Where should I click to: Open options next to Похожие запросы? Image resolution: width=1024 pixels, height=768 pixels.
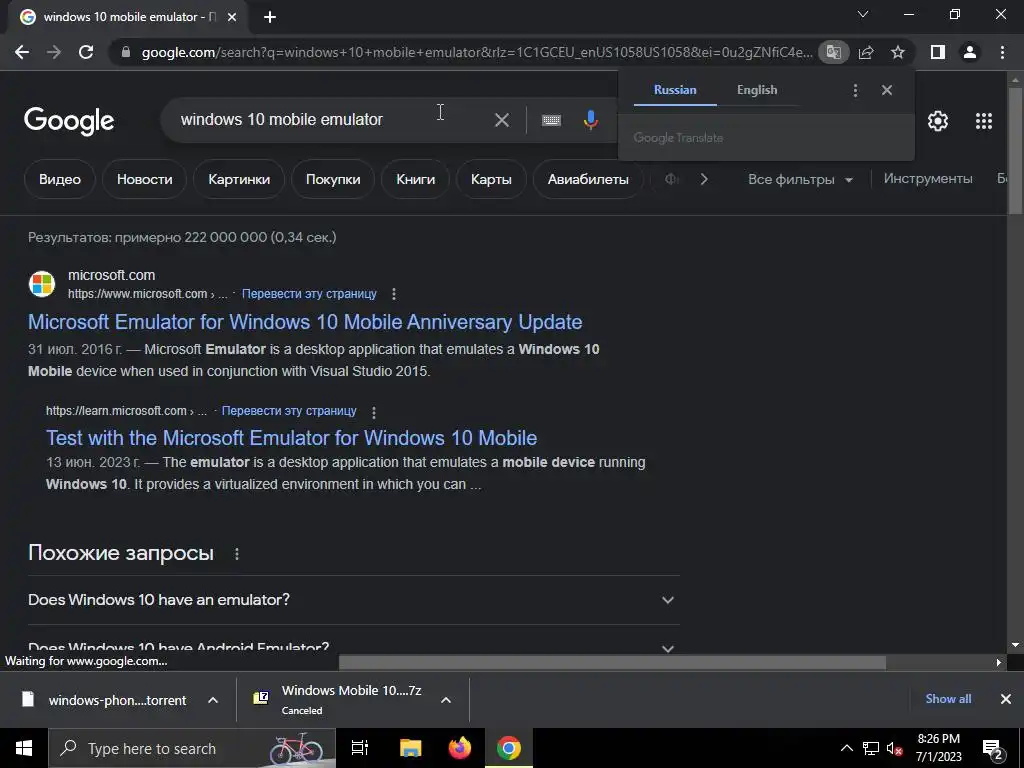click(x=237, y=554)
